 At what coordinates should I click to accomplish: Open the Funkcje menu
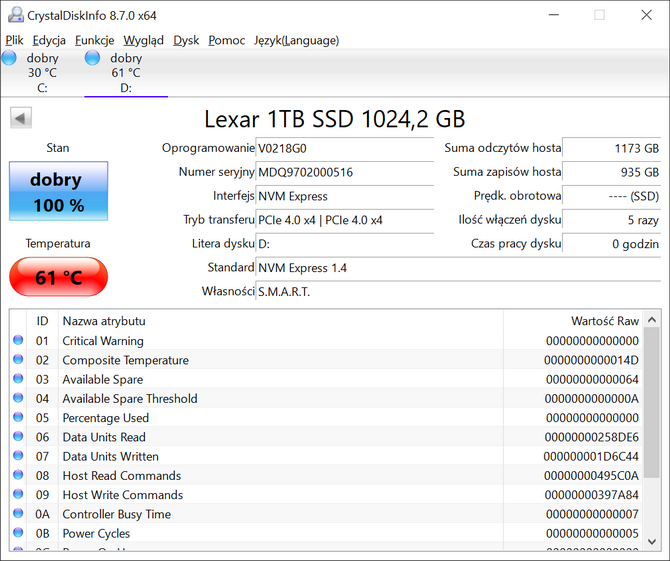94,40
